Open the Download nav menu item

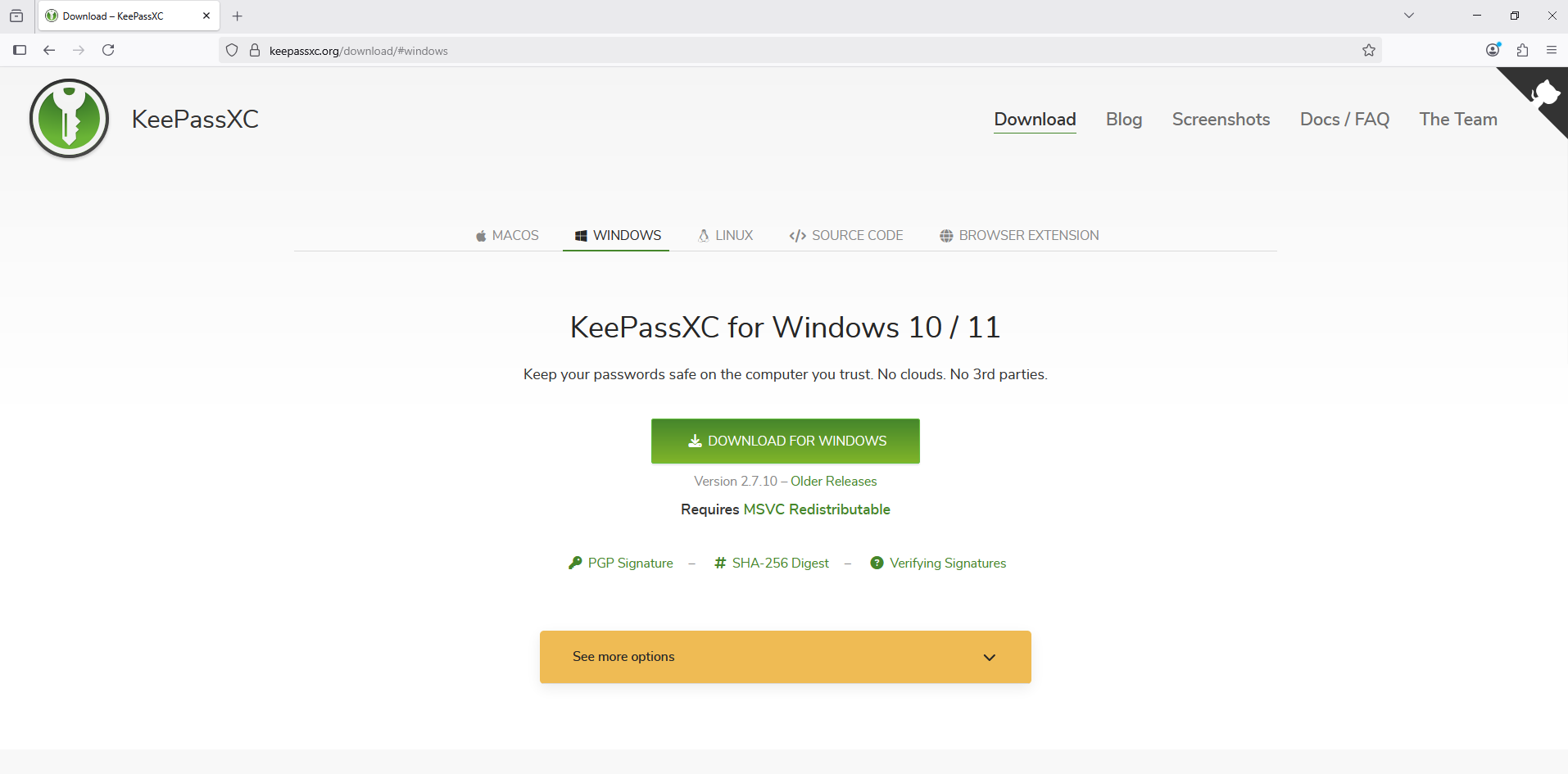[x=1035, y=120]
